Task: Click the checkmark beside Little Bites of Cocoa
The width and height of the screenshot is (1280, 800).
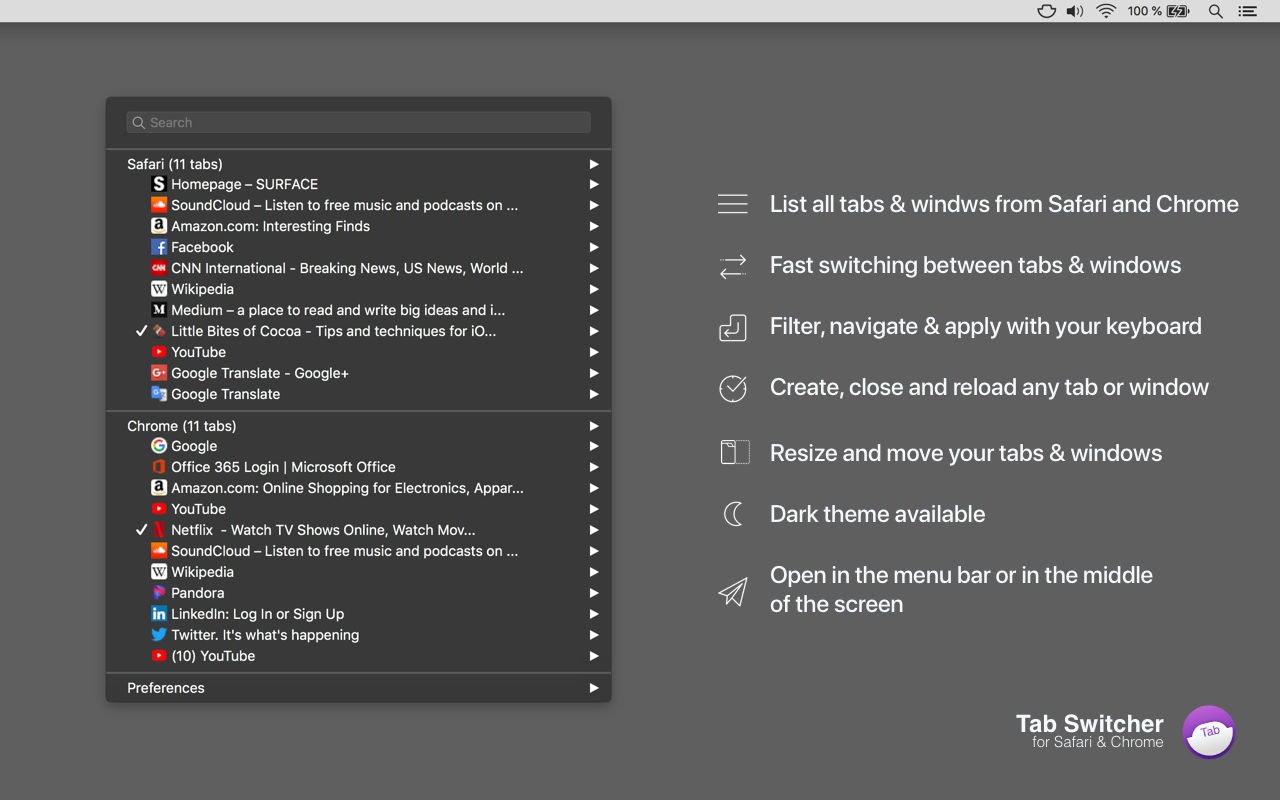Action: (141, 331)
